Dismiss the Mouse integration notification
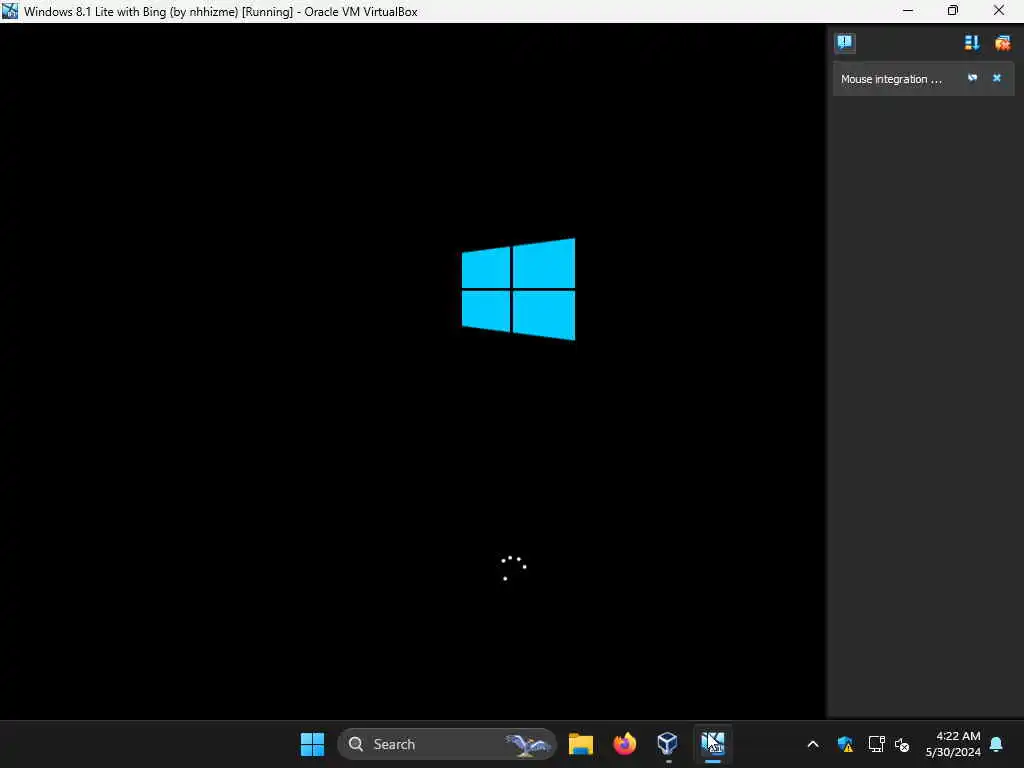The width and height of the screenshot is (1024, 768). [997, 78]
